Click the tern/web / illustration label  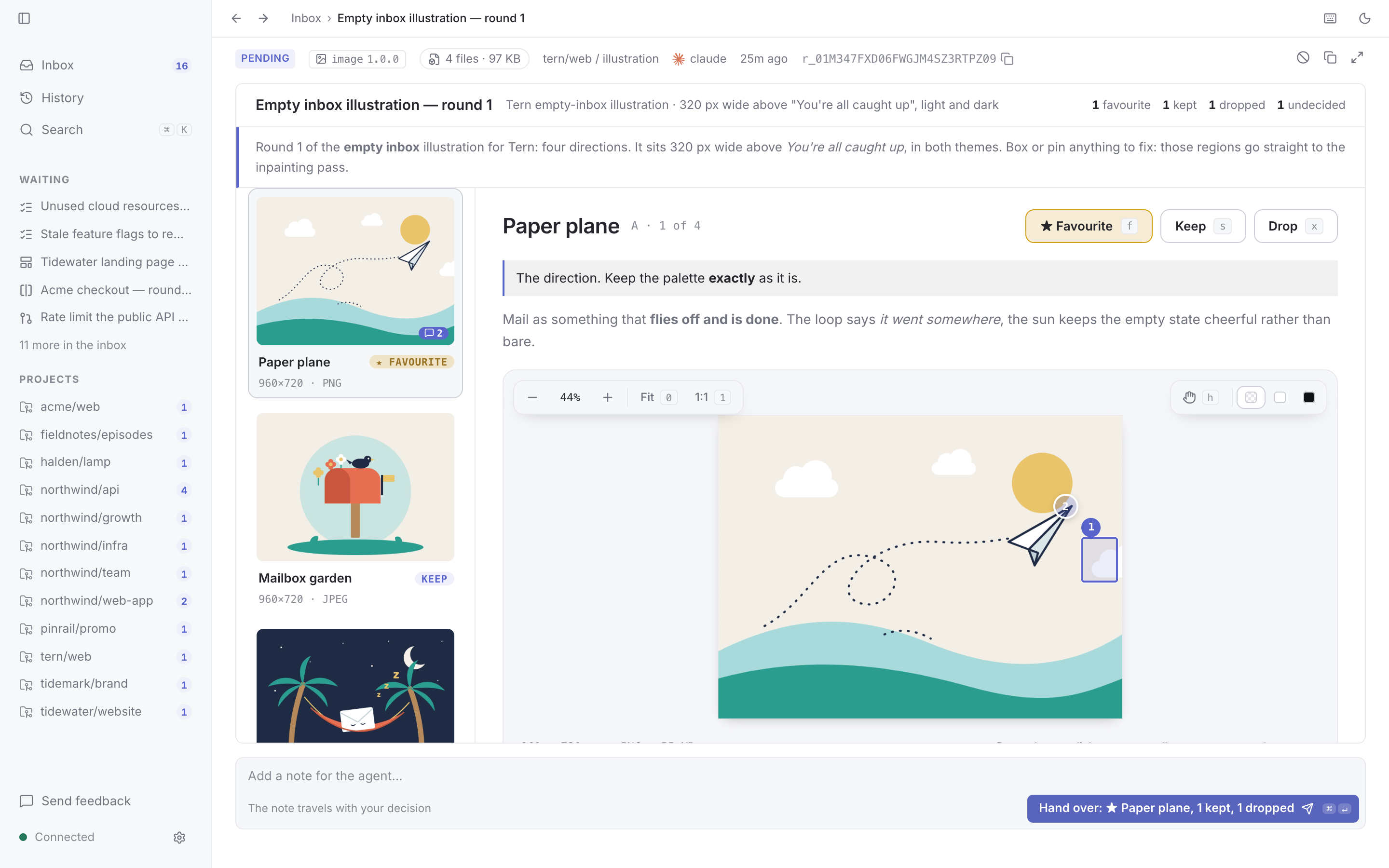click(x=600, y=58)
